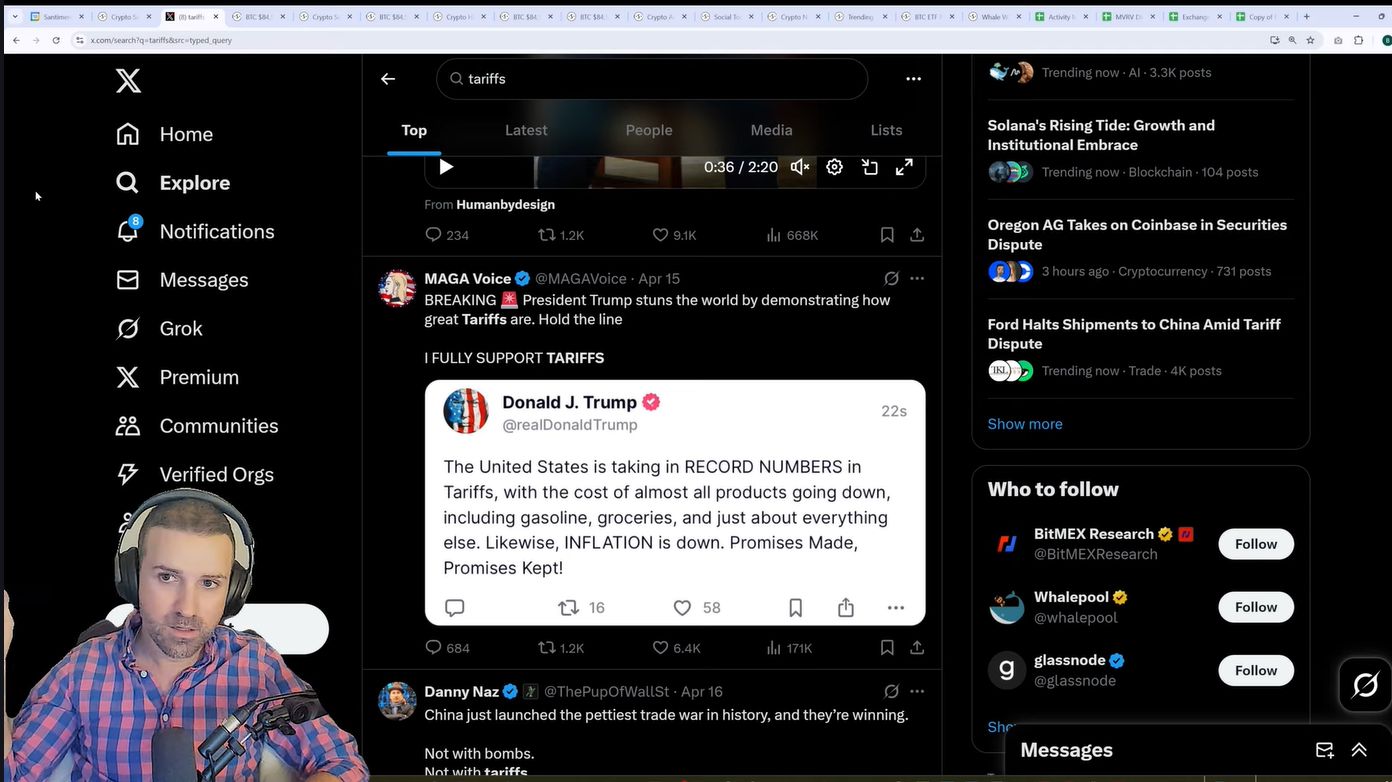Follow BitMEX Research

[1256, 544]
